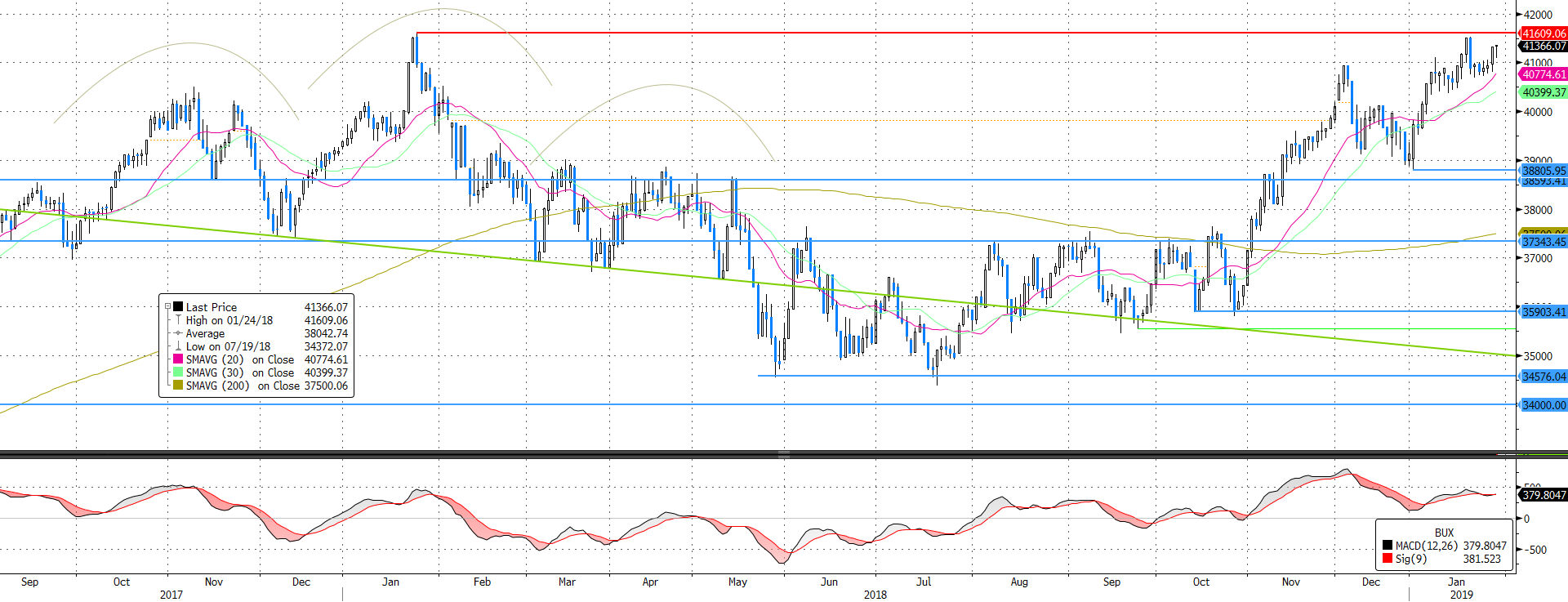Click the magenta 40774.61 axis tag
Image resolution: width=1568 pixels, height=602 pixels.
coord(1543,74)
